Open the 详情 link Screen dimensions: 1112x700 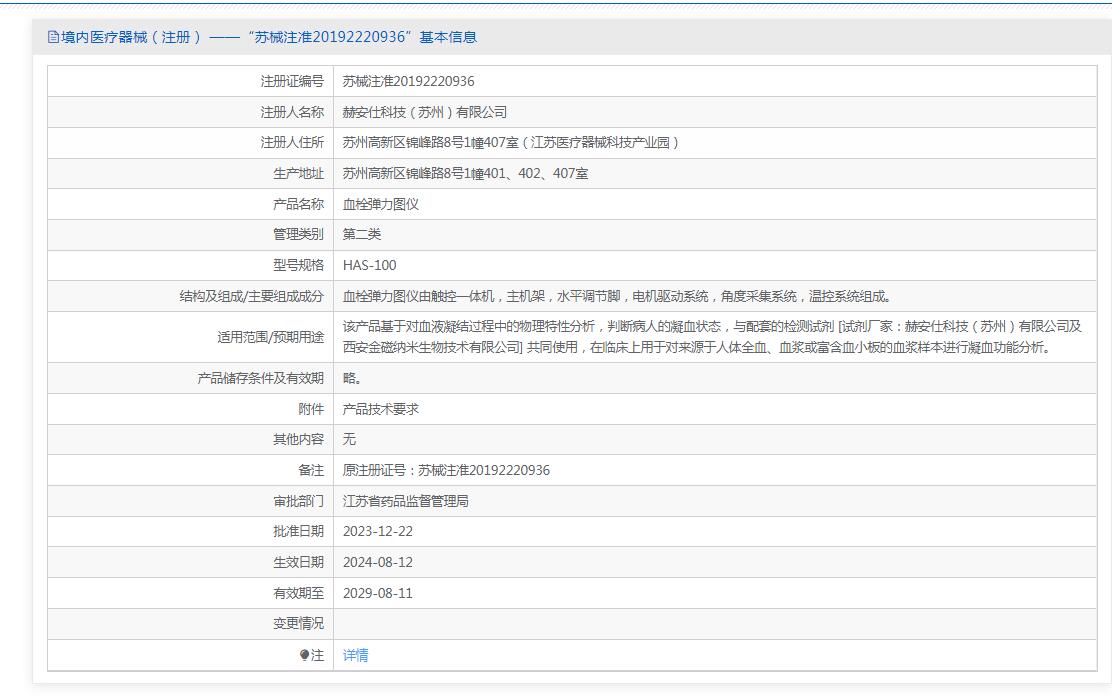point(355,655)
